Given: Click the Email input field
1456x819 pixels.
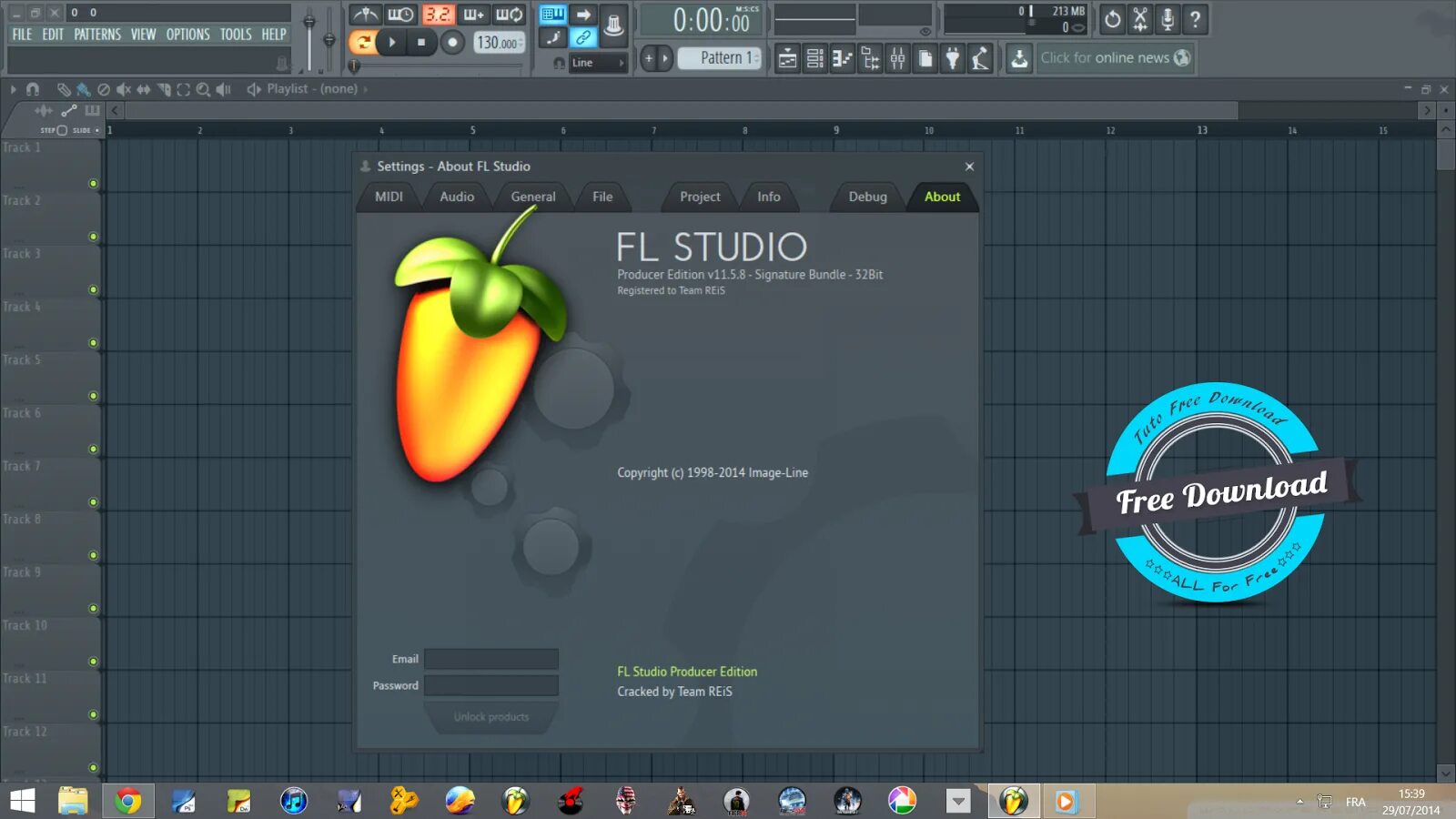Looking at the screenshot, I should point(491,659).
